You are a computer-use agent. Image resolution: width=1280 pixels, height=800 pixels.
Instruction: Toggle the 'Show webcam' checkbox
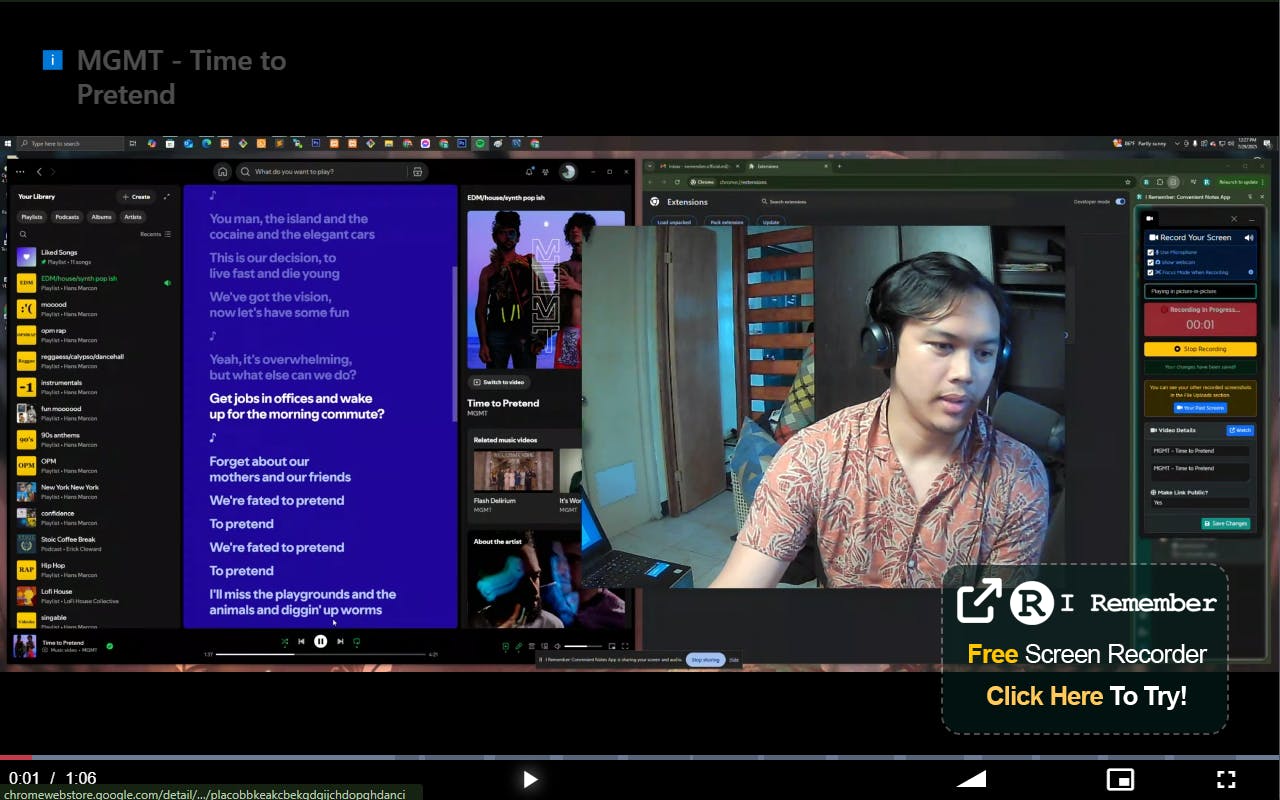1151,262
